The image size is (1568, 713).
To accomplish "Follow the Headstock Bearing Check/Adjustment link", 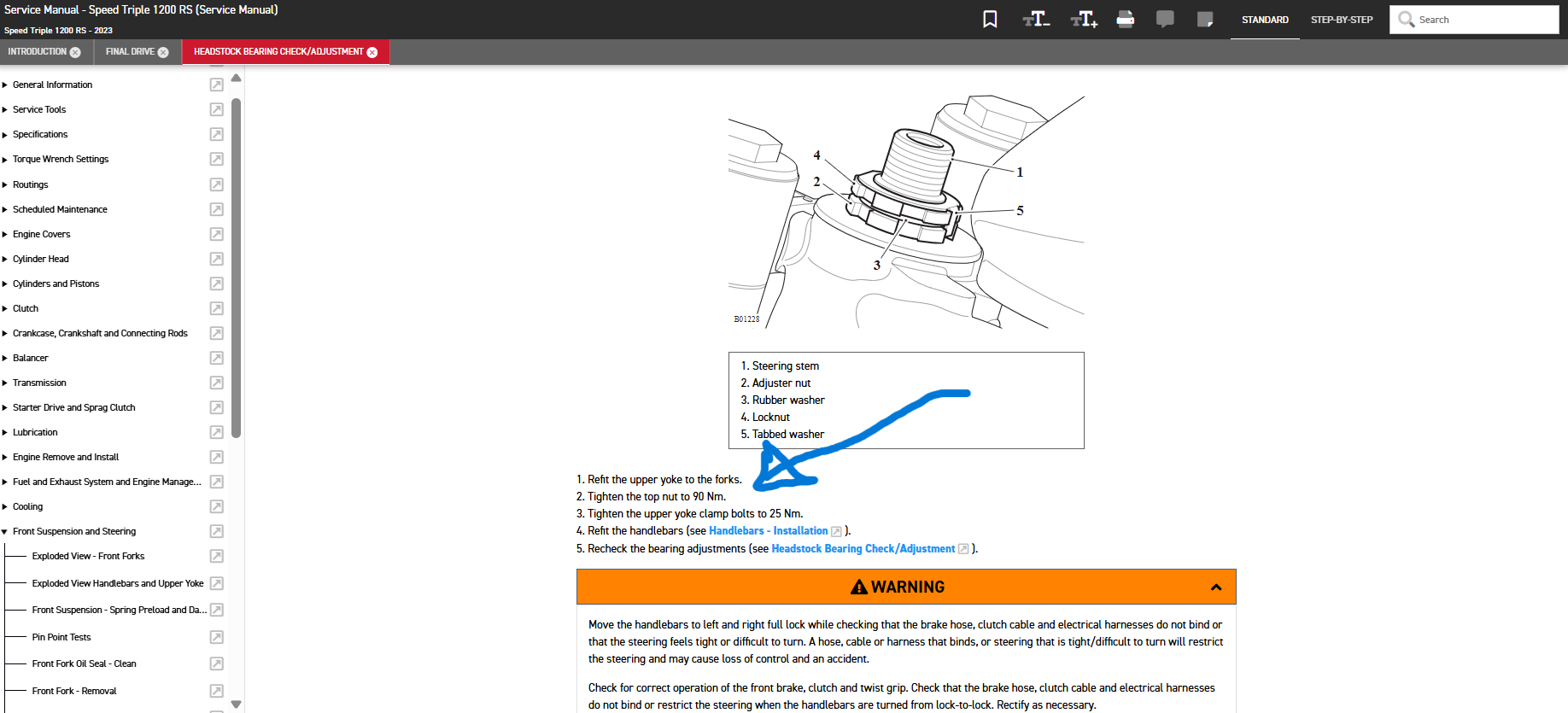I will point(863,549).
